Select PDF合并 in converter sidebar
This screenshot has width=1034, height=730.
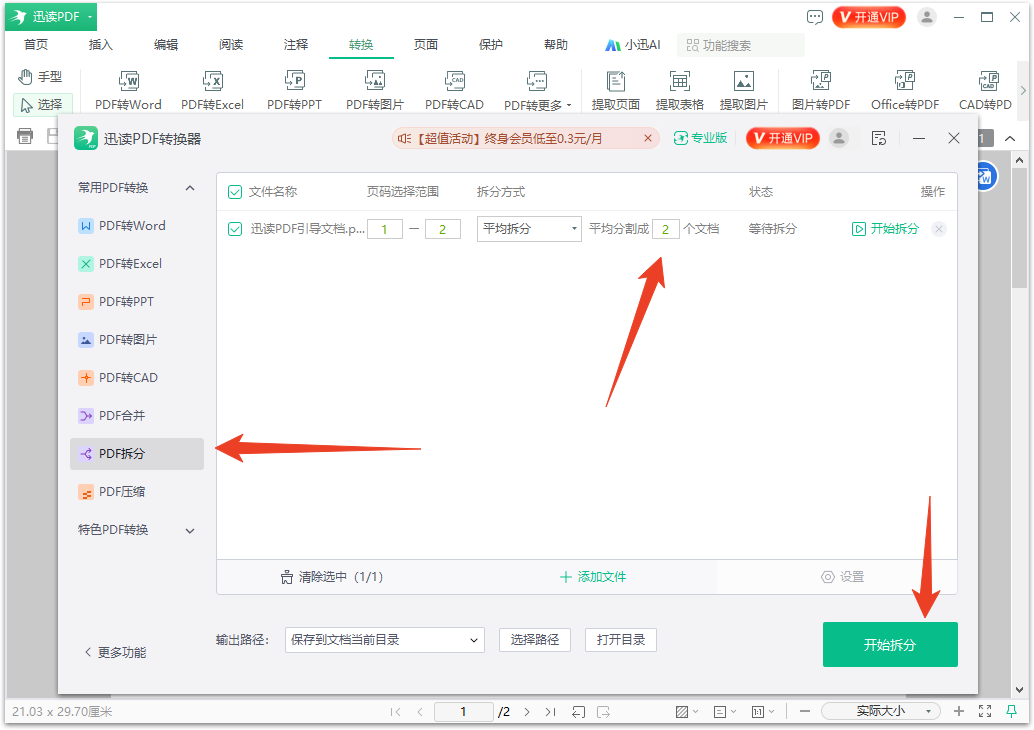tap(137, 416)
